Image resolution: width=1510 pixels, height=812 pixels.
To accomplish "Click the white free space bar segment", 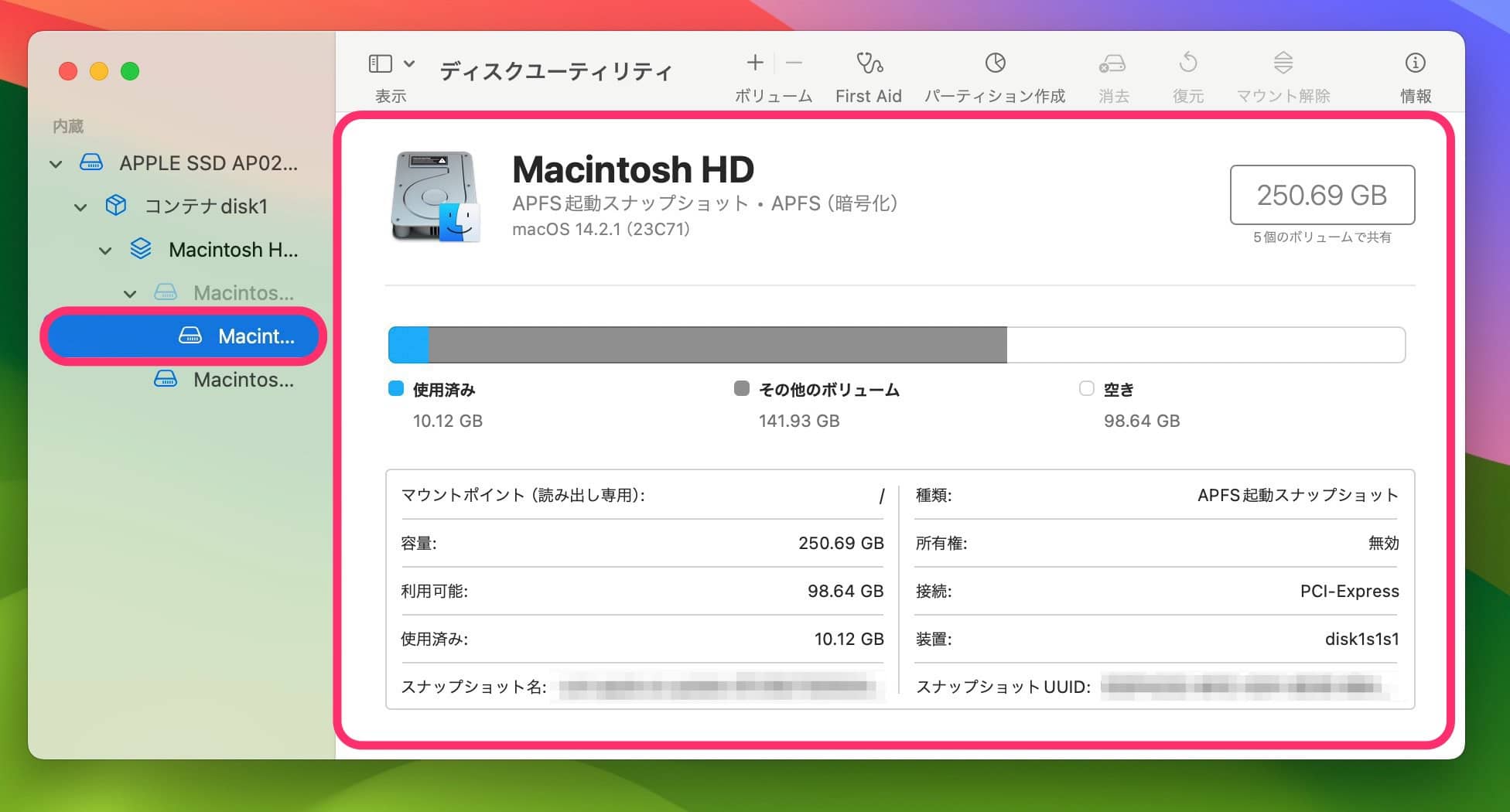I will [1206, 345].
